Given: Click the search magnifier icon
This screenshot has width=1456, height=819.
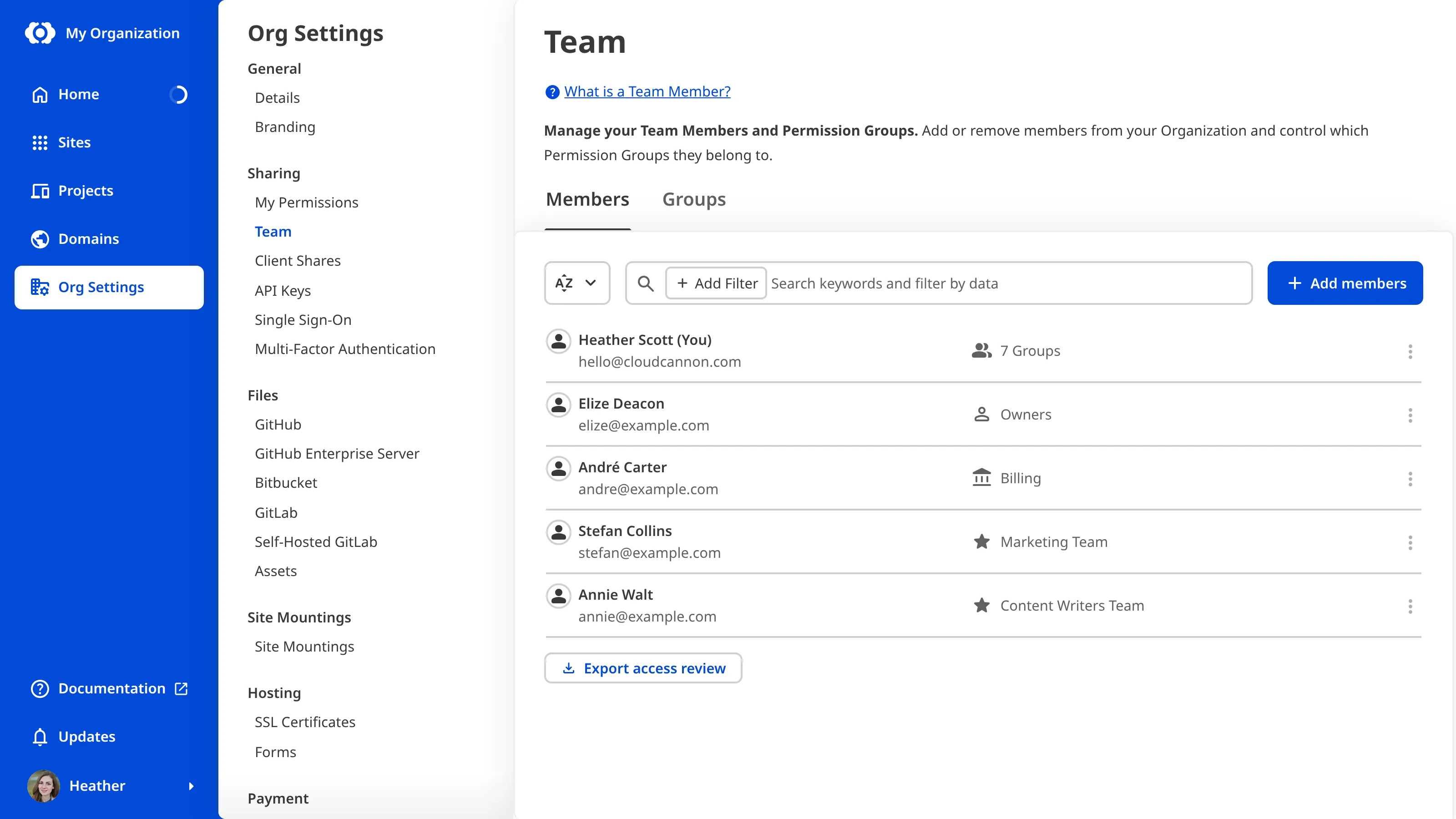Looking at the screenshot, I should [646, 283].
